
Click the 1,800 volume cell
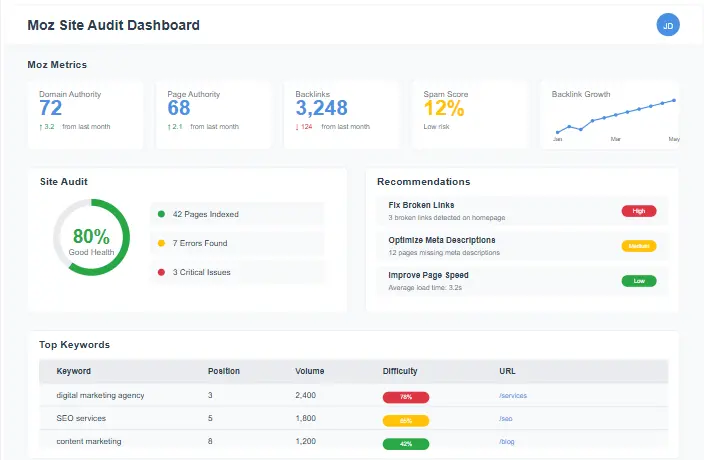[x=305, y=418]
